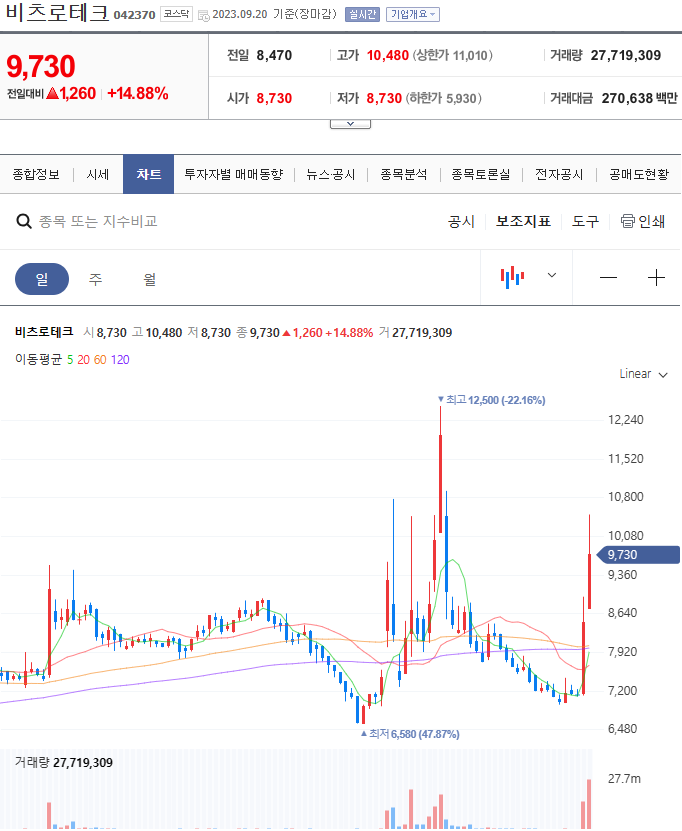Toggle the 60-day moving average
Viewport: 682px width, 831px height.
tap(100, 360)
